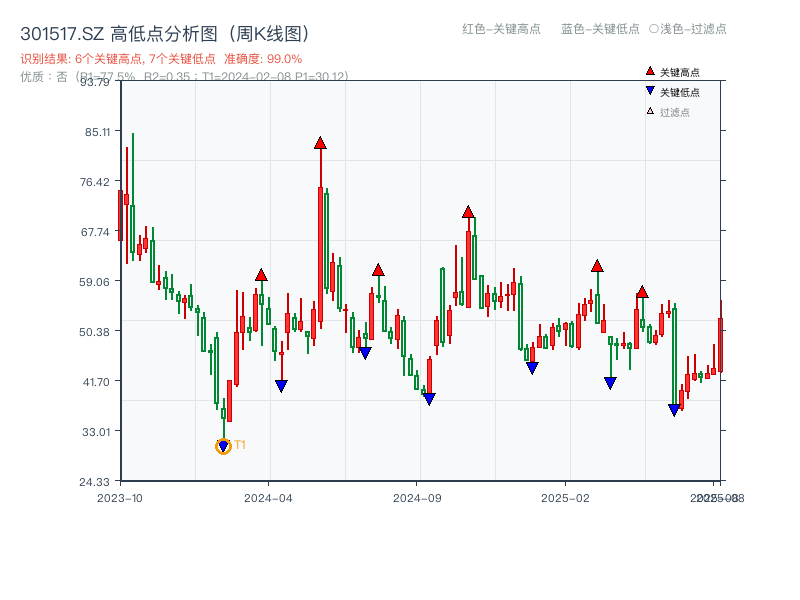800x600 pixels.
Task: Click the blue low triangle below the 2024-09 candles
Action: click(428, 398)
